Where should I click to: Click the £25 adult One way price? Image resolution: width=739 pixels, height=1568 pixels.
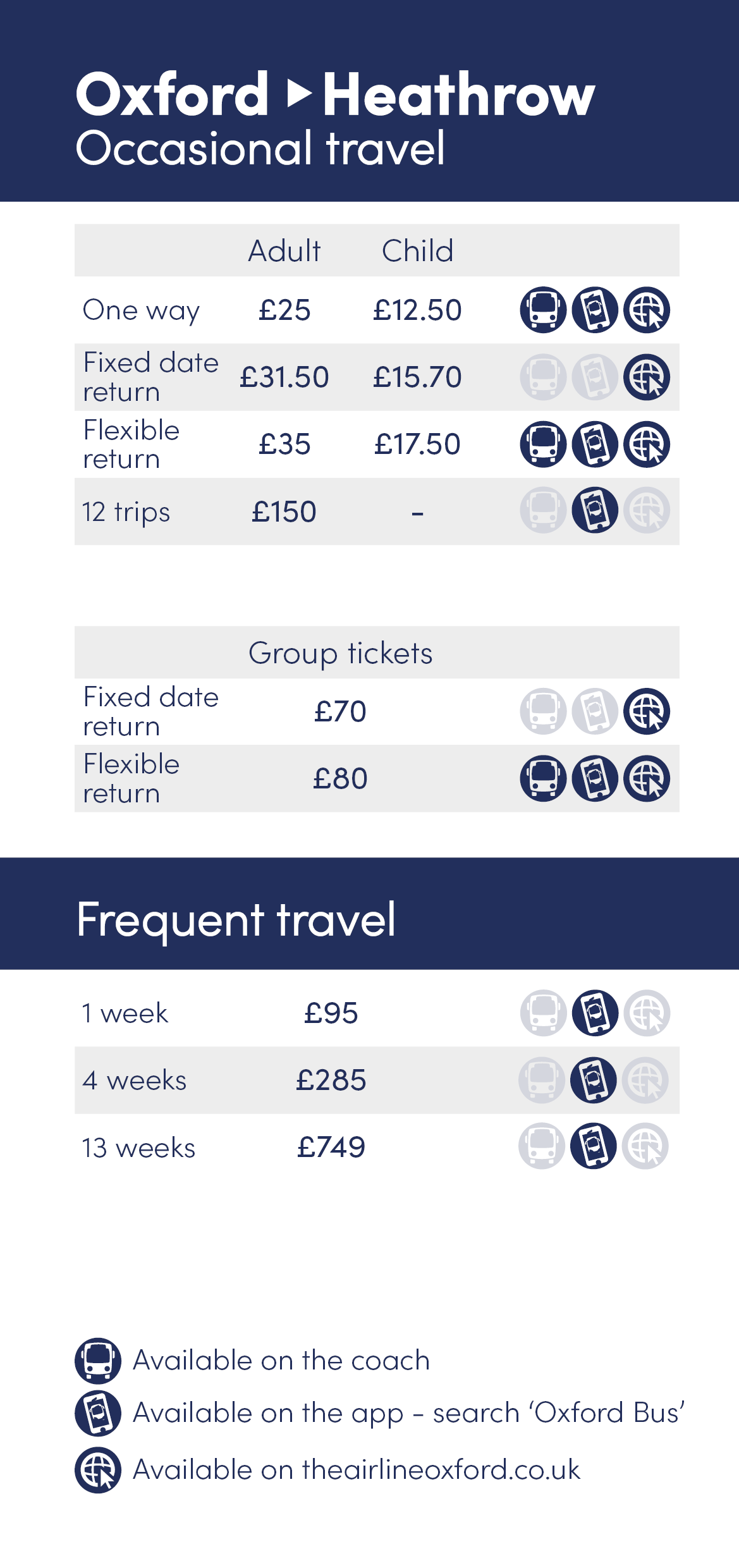coord(284,310)
